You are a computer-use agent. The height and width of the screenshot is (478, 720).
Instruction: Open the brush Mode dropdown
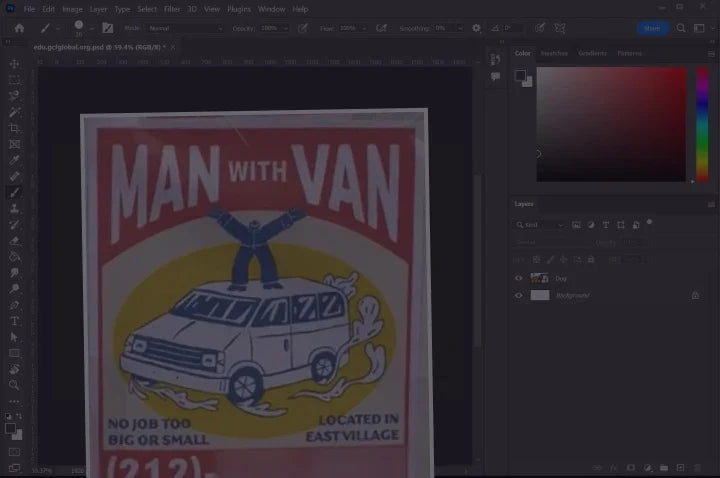pyautogui.click(x=185, y=28)
